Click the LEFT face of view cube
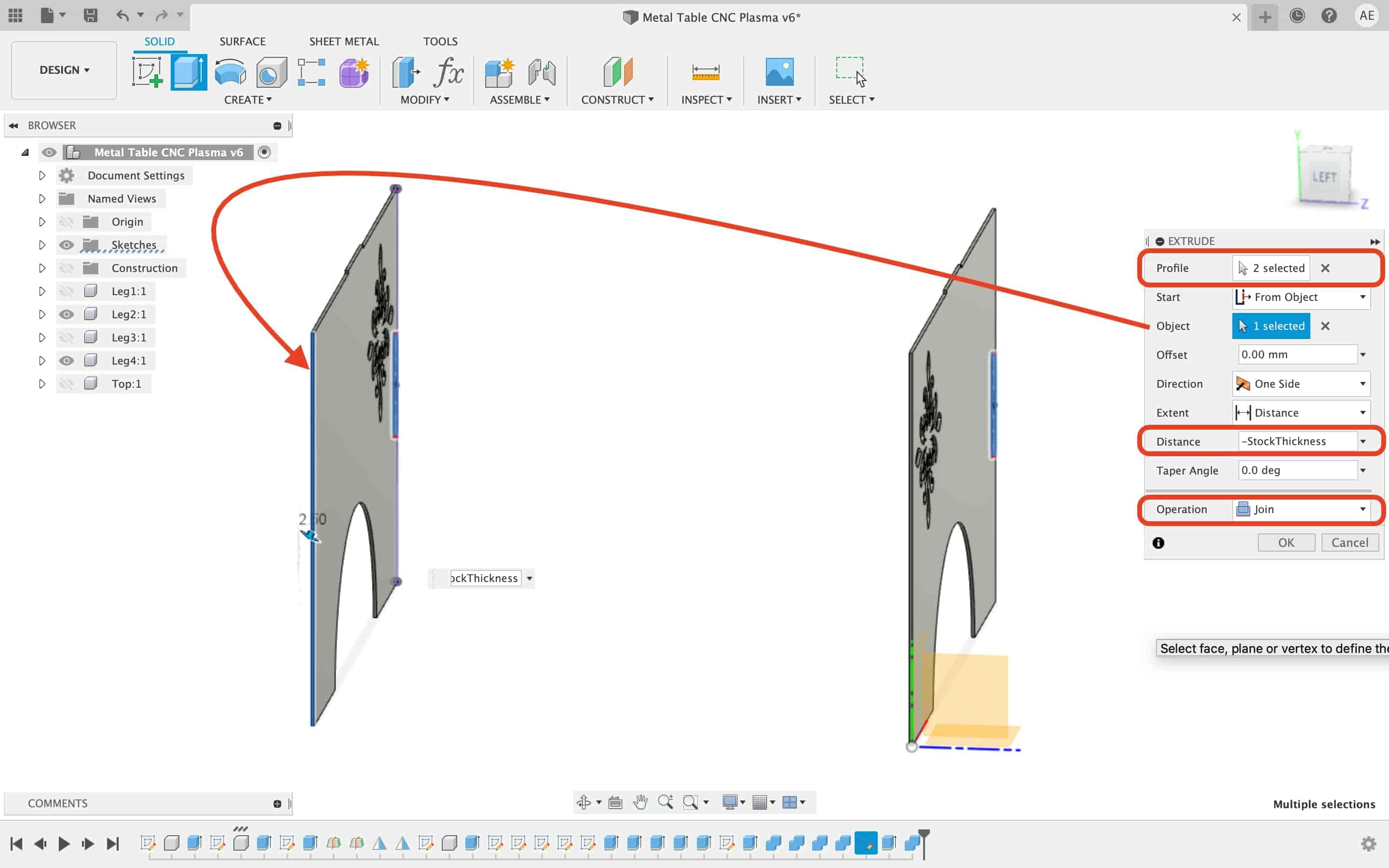The width and height of the screenshot is (1389, 868). click(x=1324, y=176)
